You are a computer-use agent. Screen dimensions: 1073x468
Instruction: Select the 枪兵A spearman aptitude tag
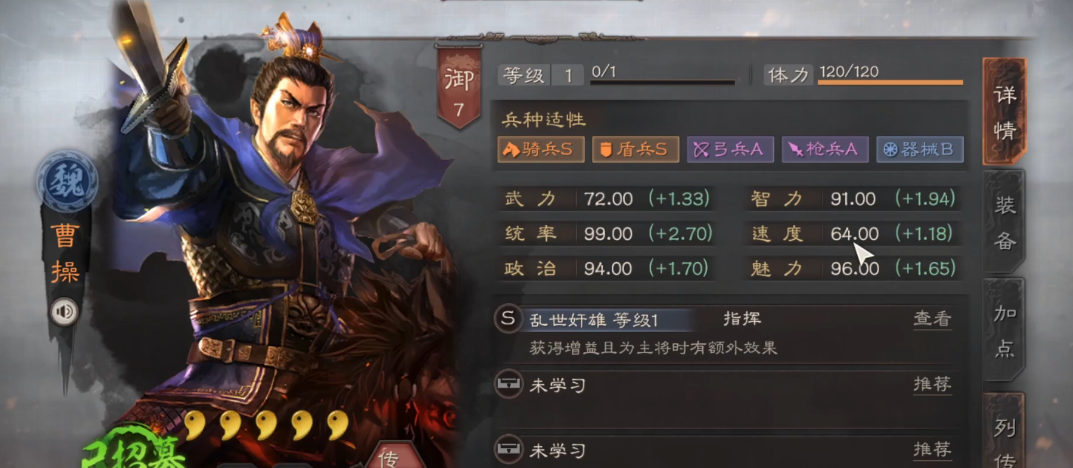(825, 150)
